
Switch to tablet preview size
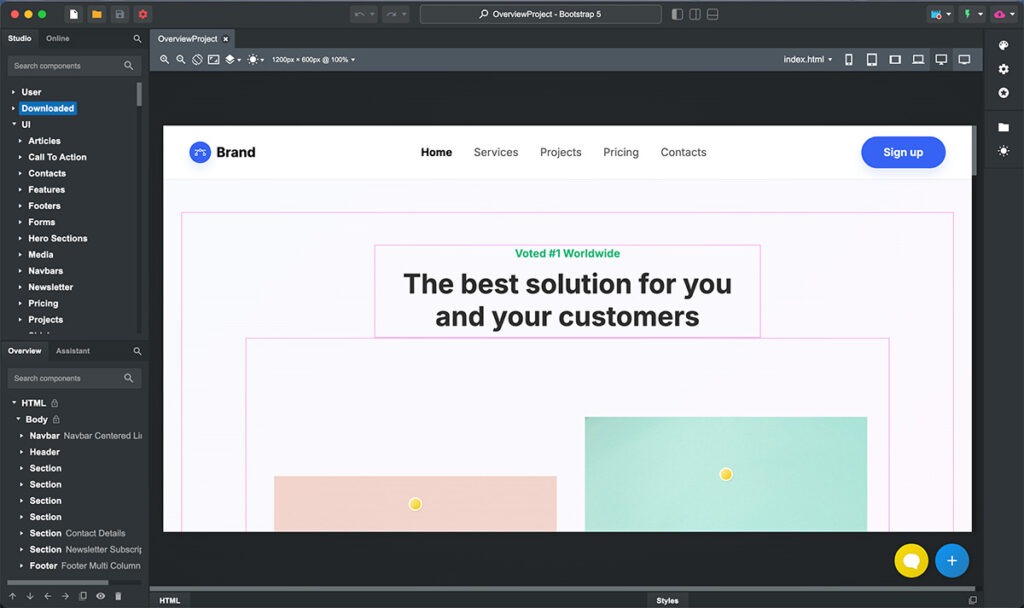coord(872,59)
